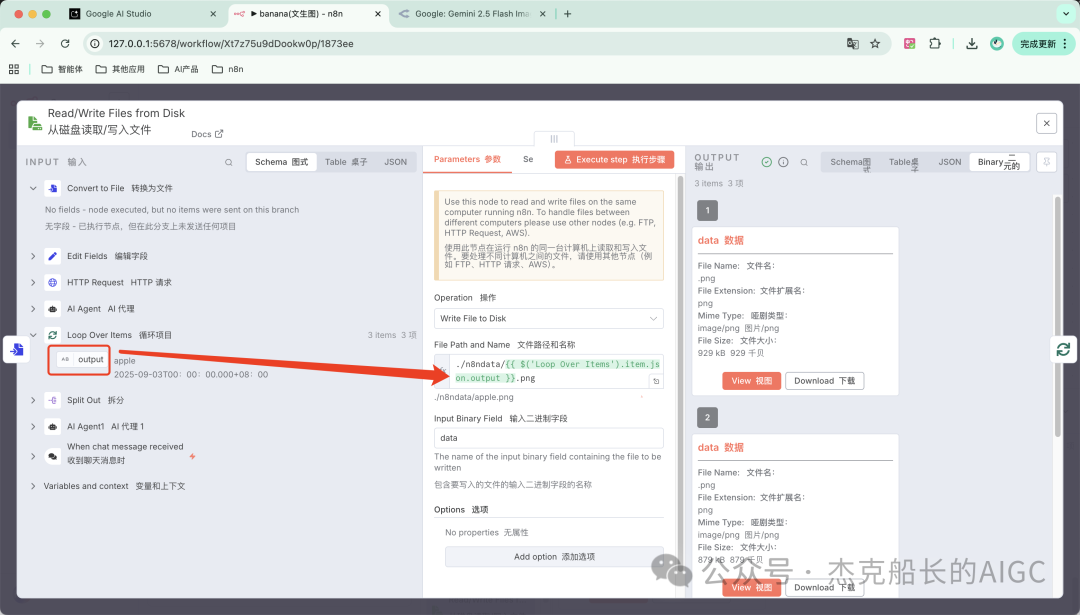Expand the Edit Fields section
This screenshot has width=1080, height=615.
[x=33, y=256]
